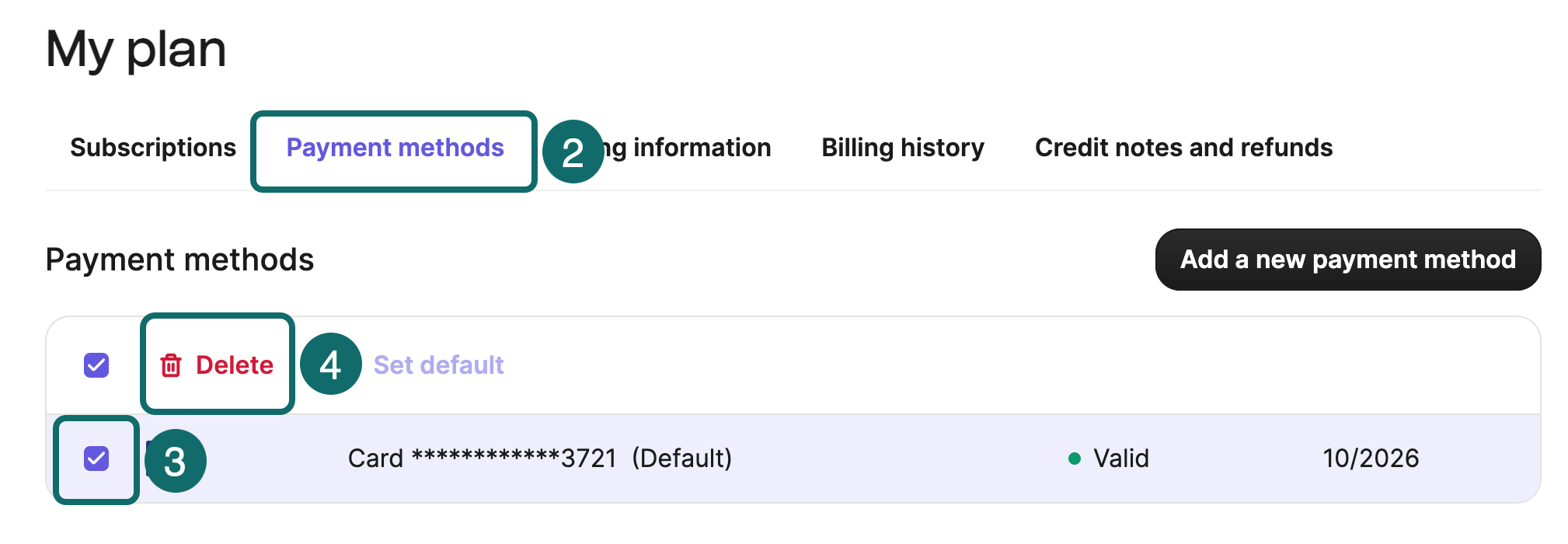Click the Payment methods section heading
Viewport: 1568px width, 544px height.
[x=180, y=260]
